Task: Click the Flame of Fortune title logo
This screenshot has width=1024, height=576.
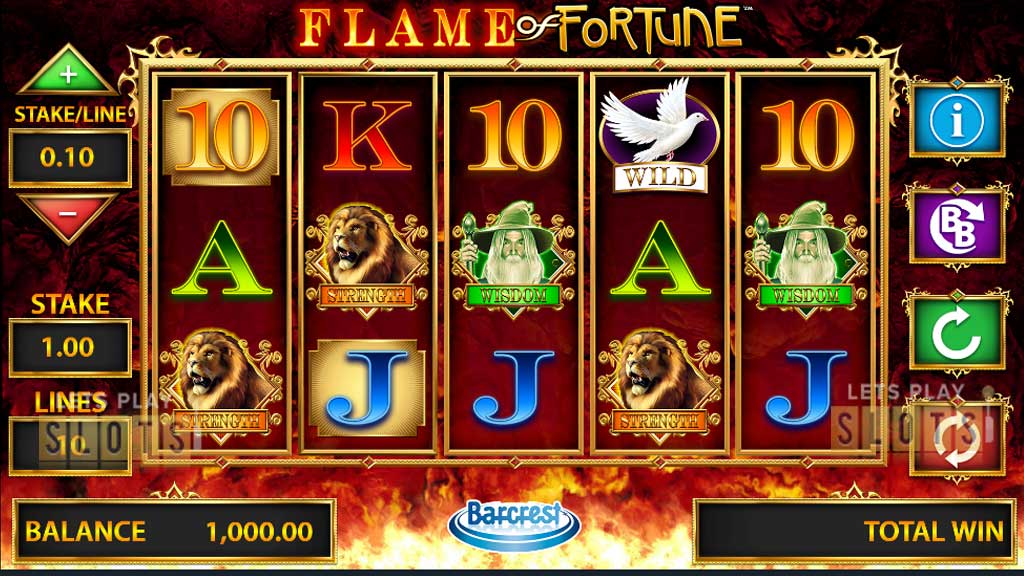Action: coord(520,28)
